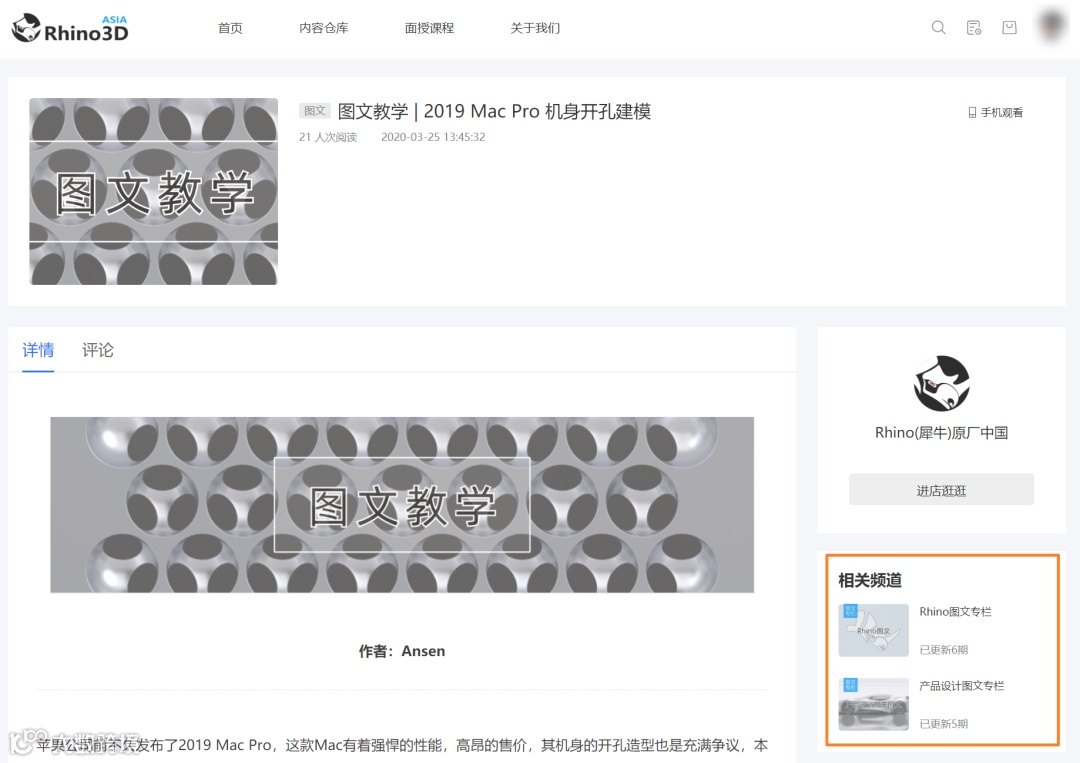Open 面授课程 menu item
This screenshot has width=1080, height=763.
tap(429, 28)
